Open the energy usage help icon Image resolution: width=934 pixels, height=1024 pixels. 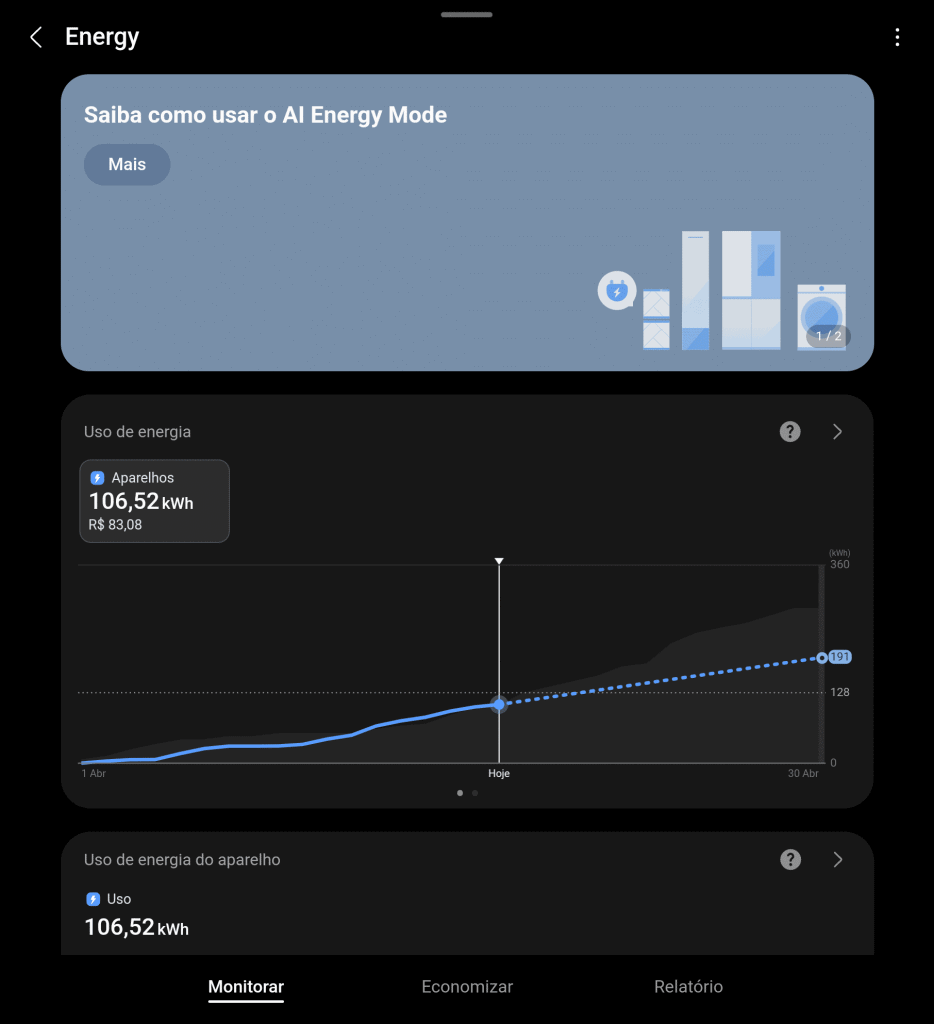[790, 431]
